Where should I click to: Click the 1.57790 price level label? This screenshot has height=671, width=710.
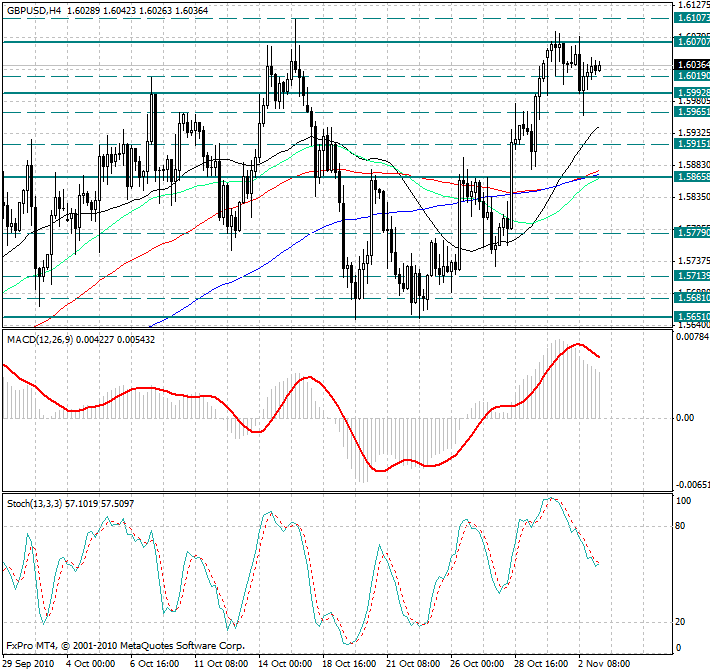[692, 233]
